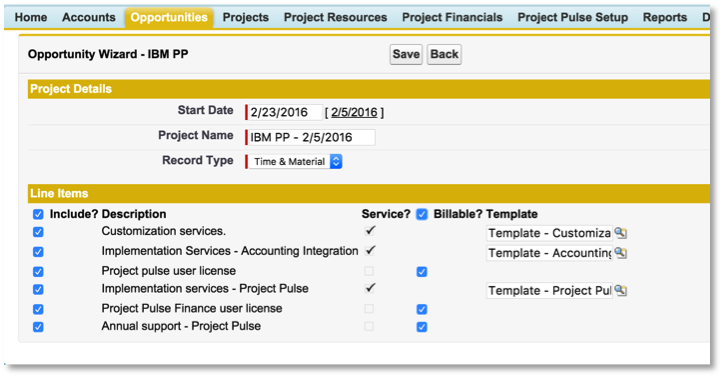Click the 'Customization services.' description text
The height and width of the screenshot is (378, 724).
164,231
